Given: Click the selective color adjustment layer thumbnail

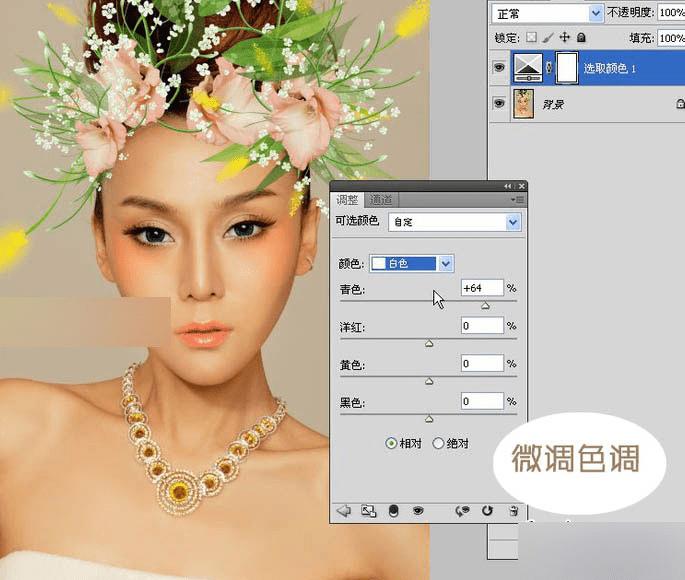Looking at the screenshot, I should coord(528,68).
